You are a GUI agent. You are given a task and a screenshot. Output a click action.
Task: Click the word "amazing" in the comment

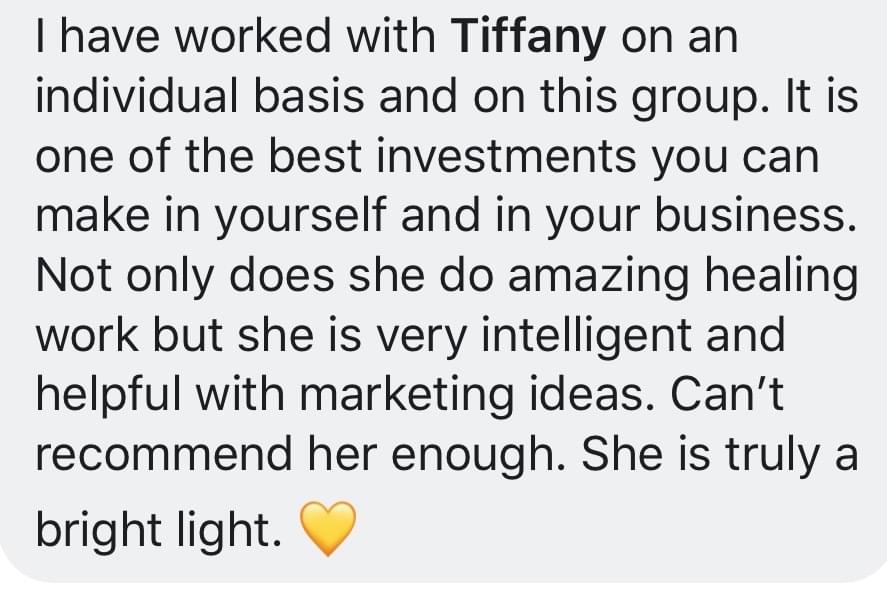click(x=593, y=277)
